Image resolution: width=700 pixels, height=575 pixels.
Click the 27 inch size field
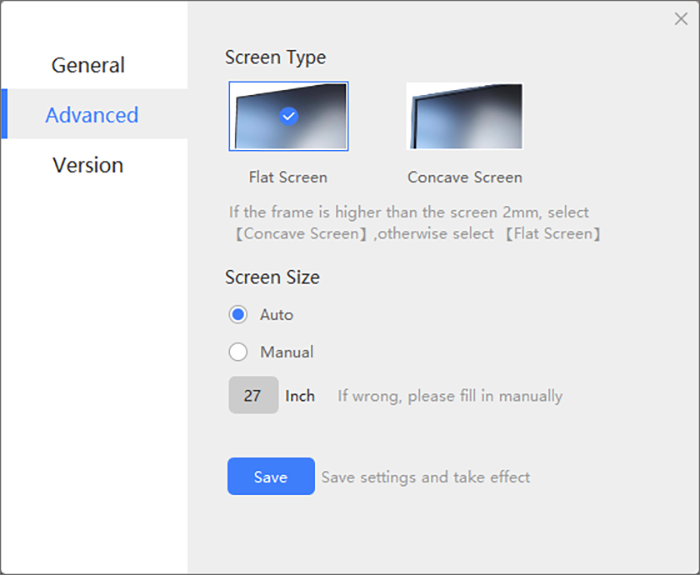[x=254, y=395]
